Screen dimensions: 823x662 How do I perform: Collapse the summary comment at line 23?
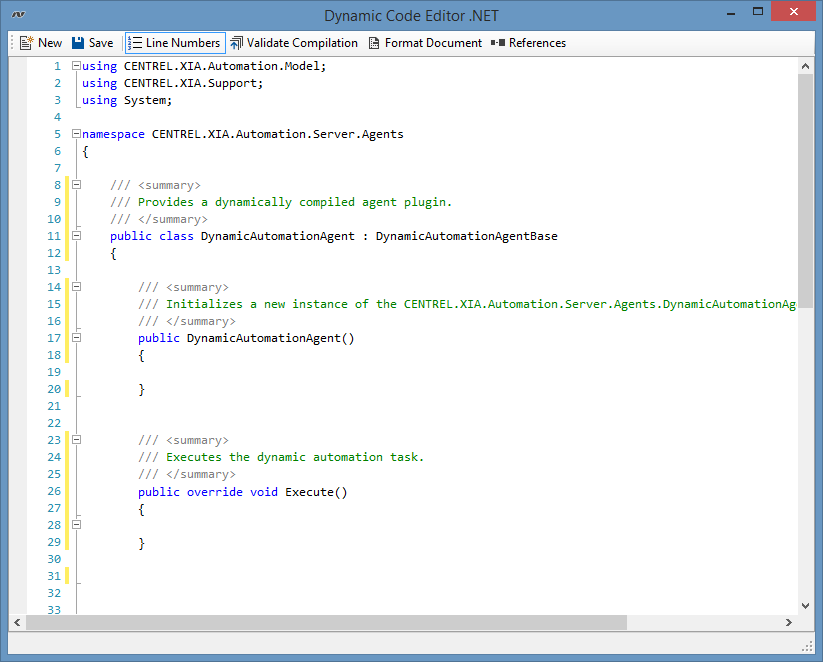click(x=76, y=439)
